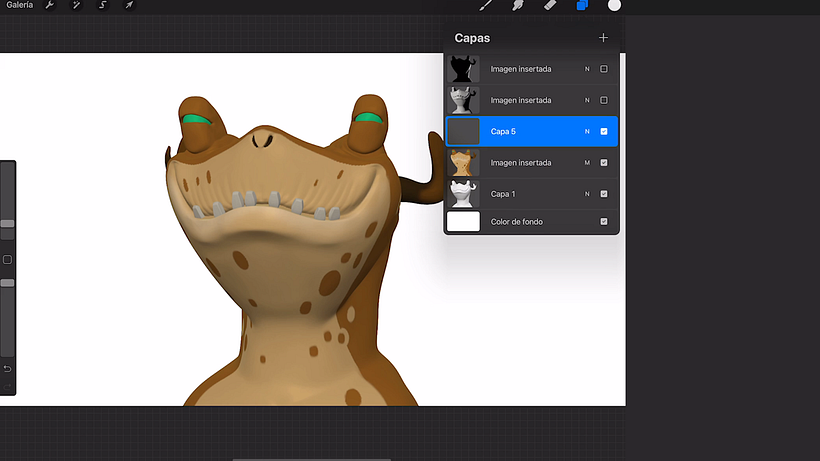The height and width of the screenshot is (461, 820).
Task: Show the top black Imagen insertada layer
Action: 604,69
